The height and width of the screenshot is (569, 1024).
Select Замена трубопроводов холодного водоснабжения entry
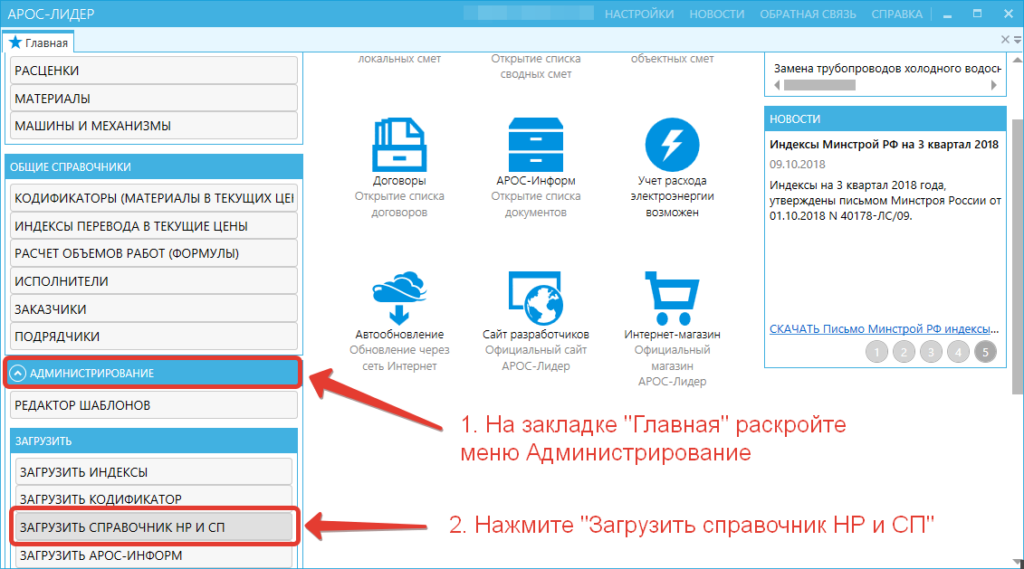click(x=887, y=68)
